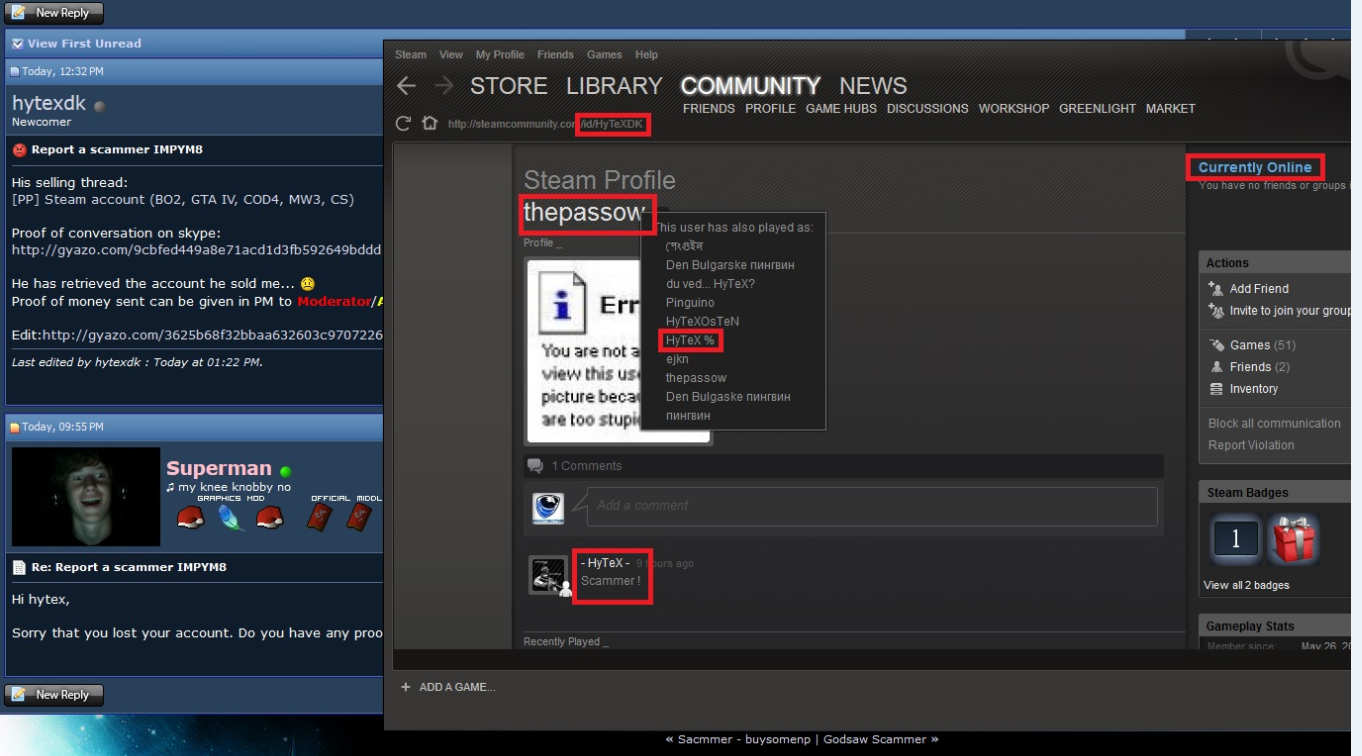Viewport: 1362px width, 756px height.
Task: Click the Add a comment field
Action: tap(872, 506)
